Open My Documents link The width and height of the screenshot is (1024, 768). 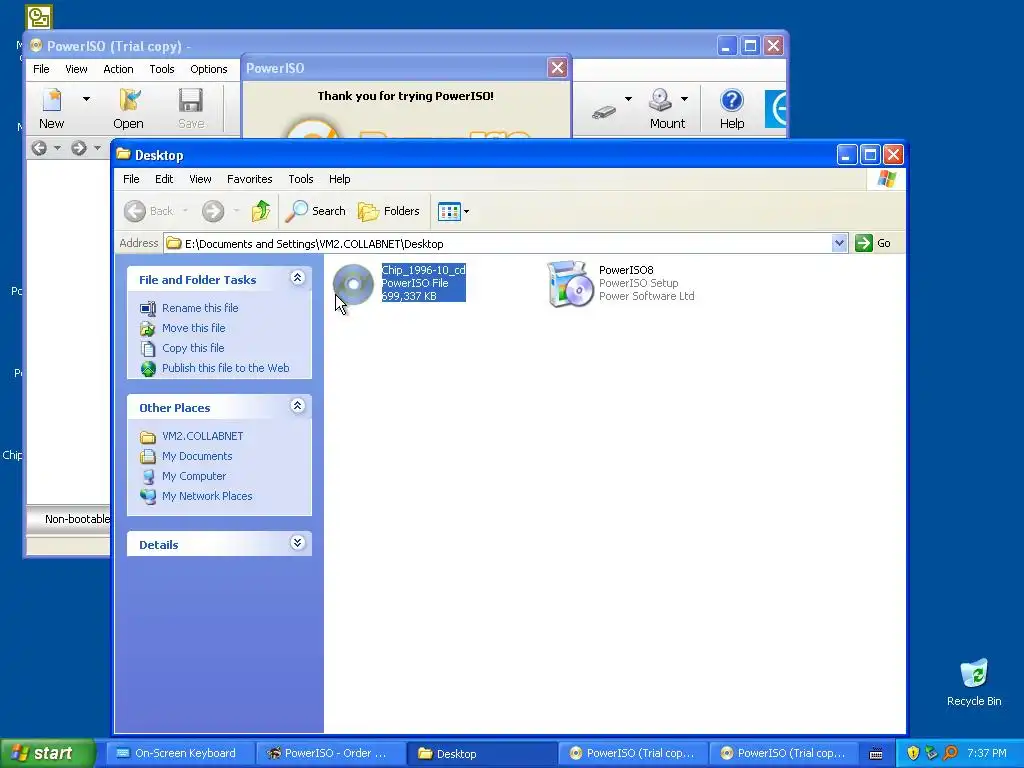[x=197, y=456]
